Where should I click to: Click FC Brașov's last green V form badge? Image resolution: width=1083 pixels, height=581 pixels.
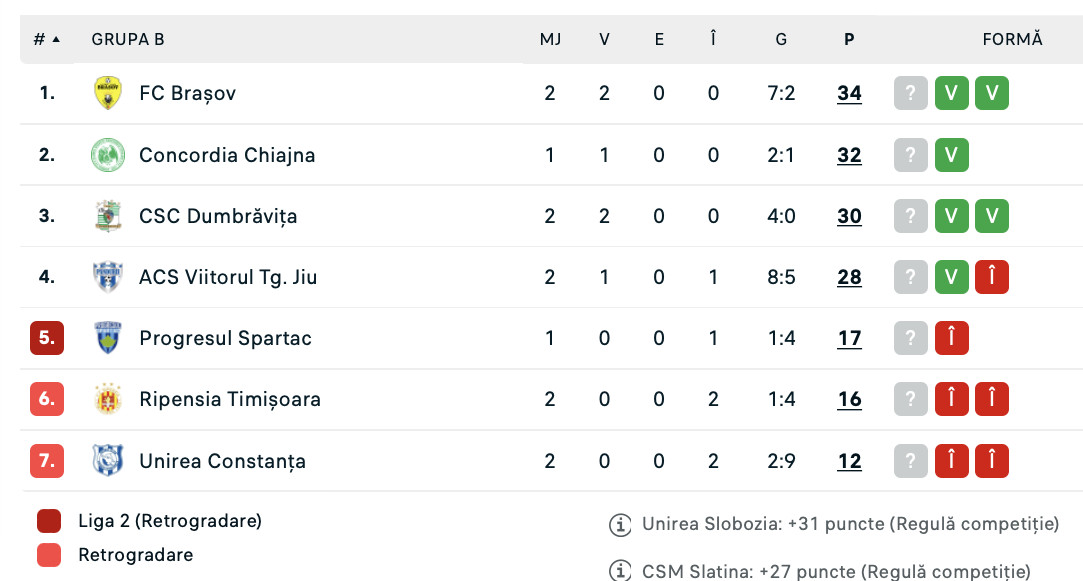(x=992, y=93)
